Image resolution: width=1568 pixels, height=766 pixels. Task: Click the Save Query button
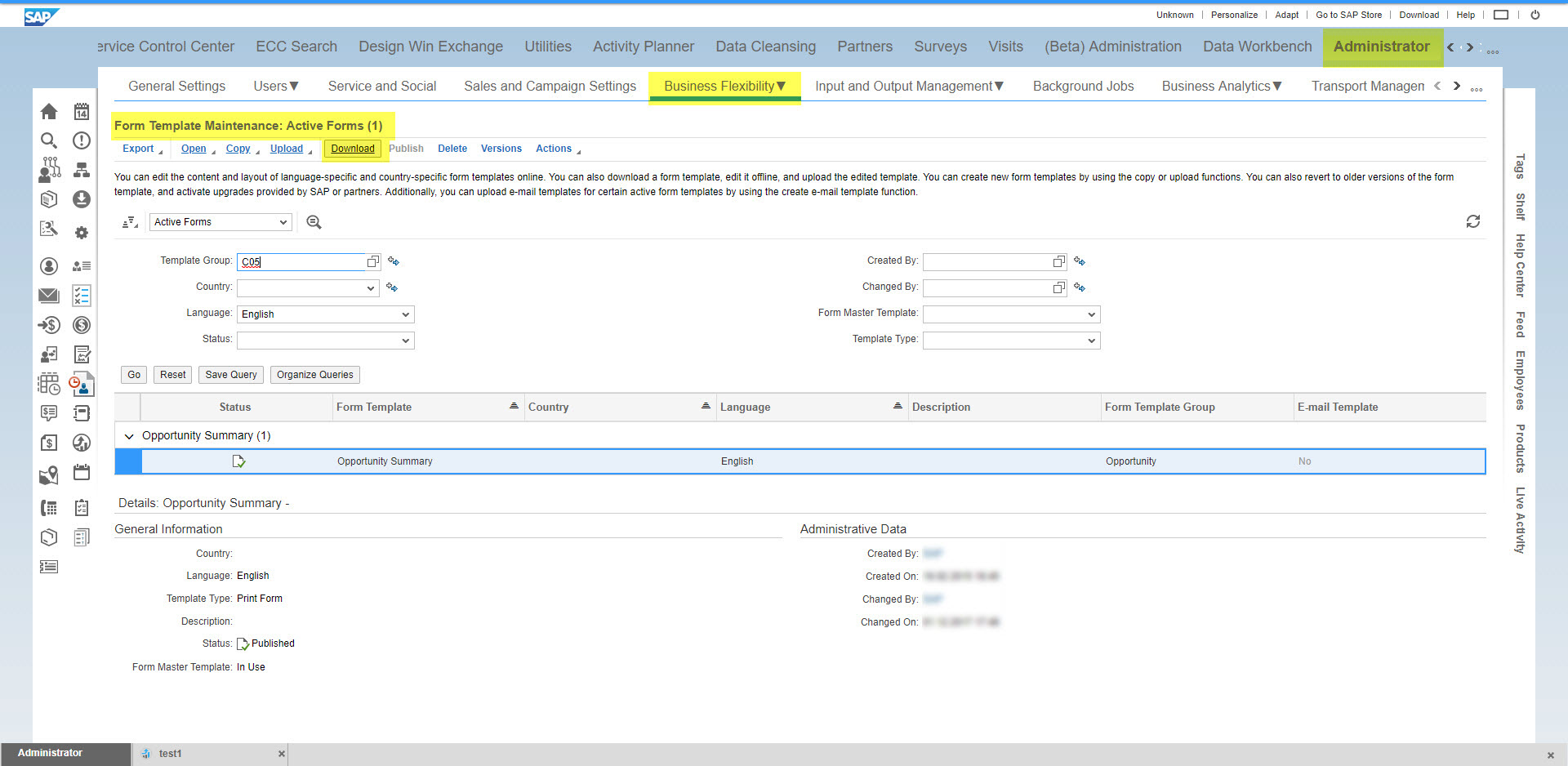point(231,375)
